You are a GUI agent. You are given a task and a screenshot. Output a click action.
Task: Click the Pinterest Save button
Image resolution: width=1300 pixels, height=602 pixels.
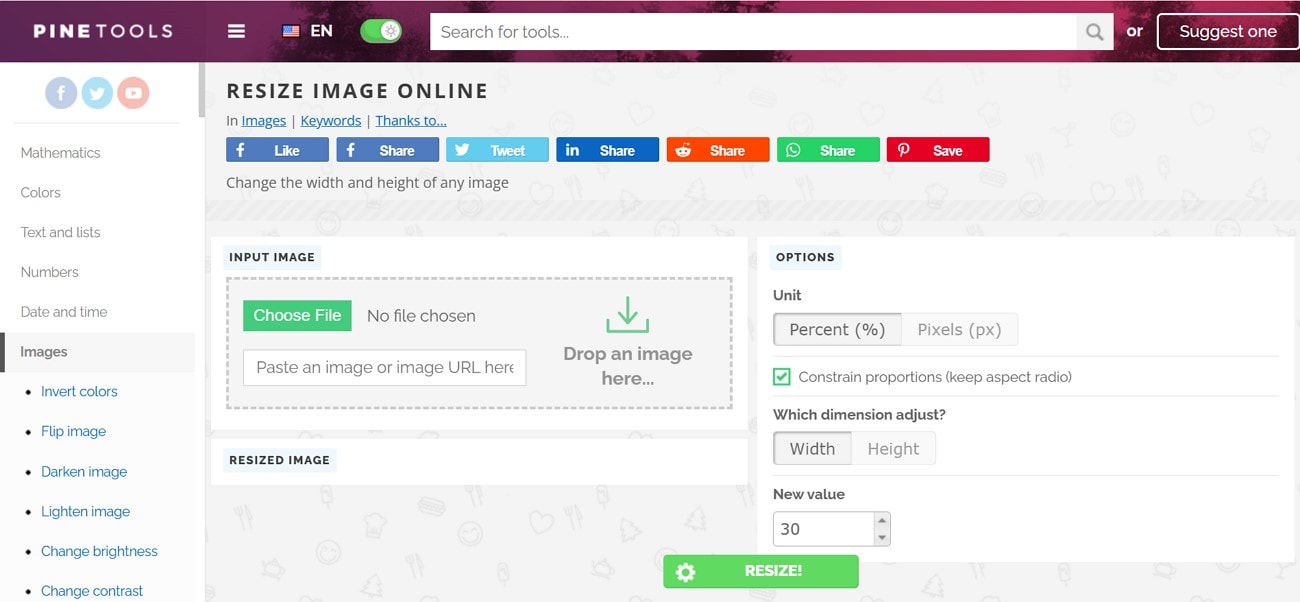937,150
